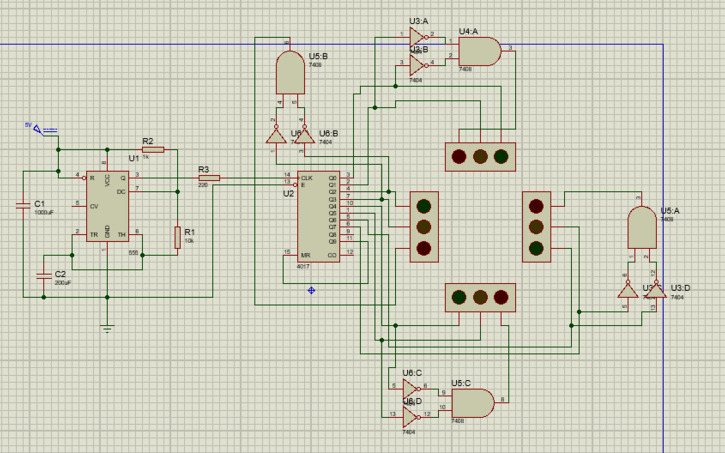Select AND gate U4:A
This screenshot has height=453, width=725.
tap(479, 51)
